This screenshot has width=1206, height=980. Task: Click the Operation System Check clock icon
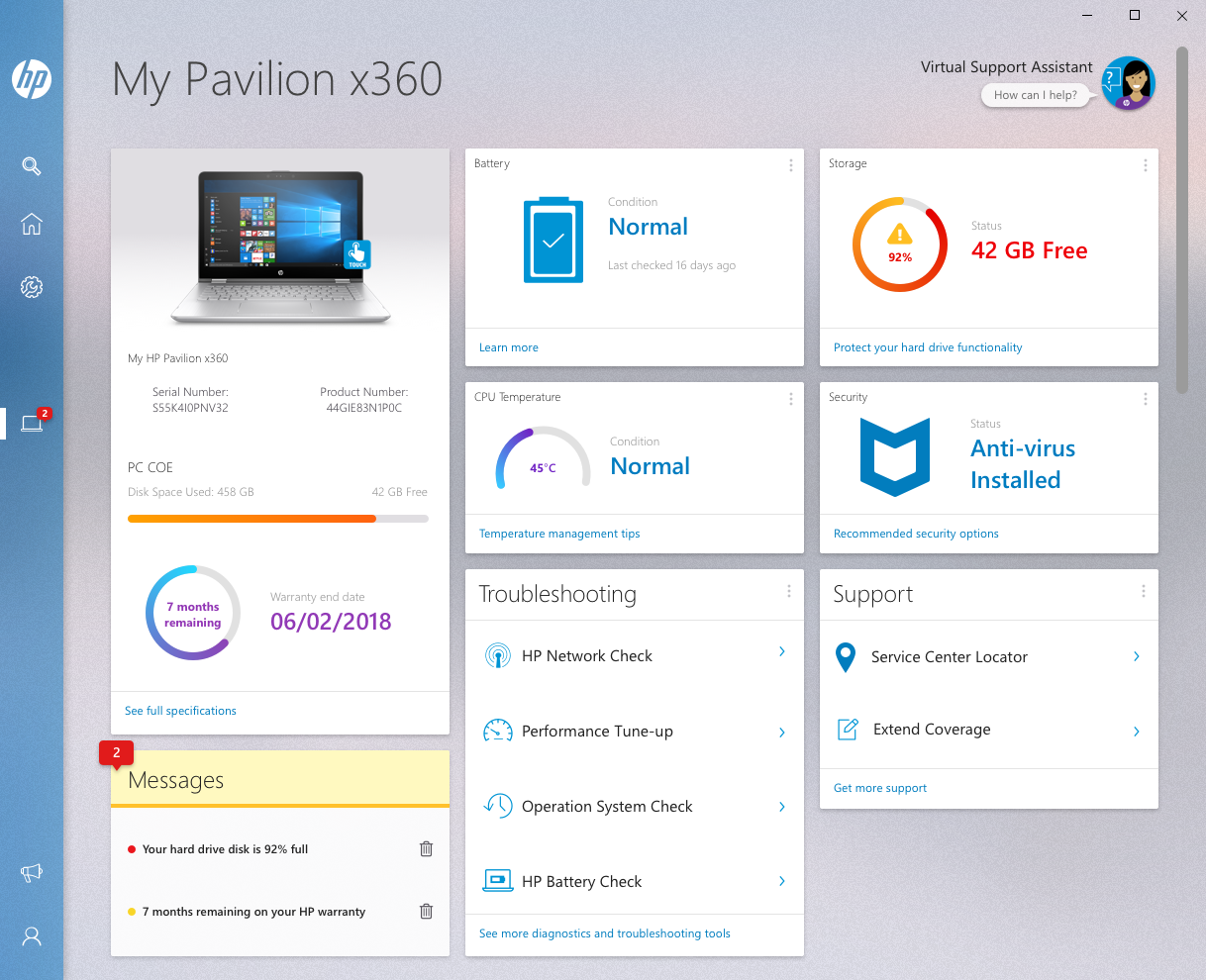(x=497, y=806)
